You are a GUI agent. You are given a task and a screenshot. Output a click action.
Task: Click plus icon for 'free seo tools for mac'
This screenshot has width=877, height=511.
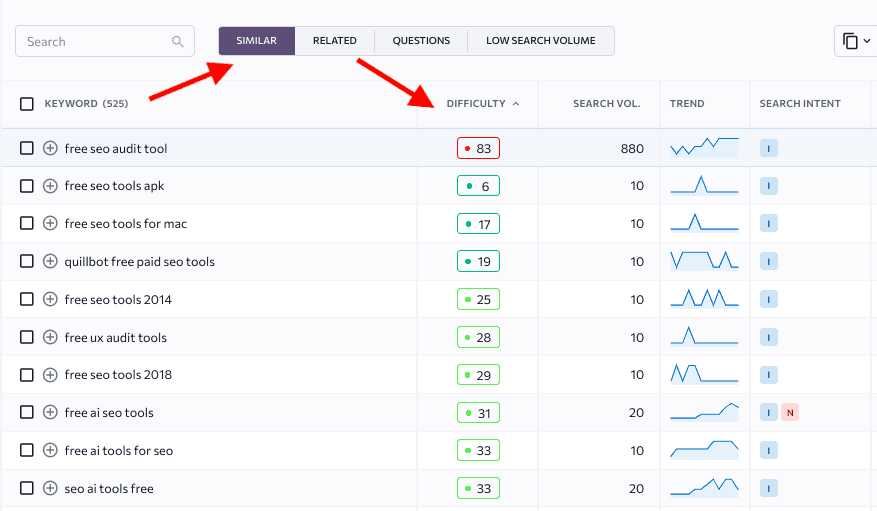(x=50, y=224)
